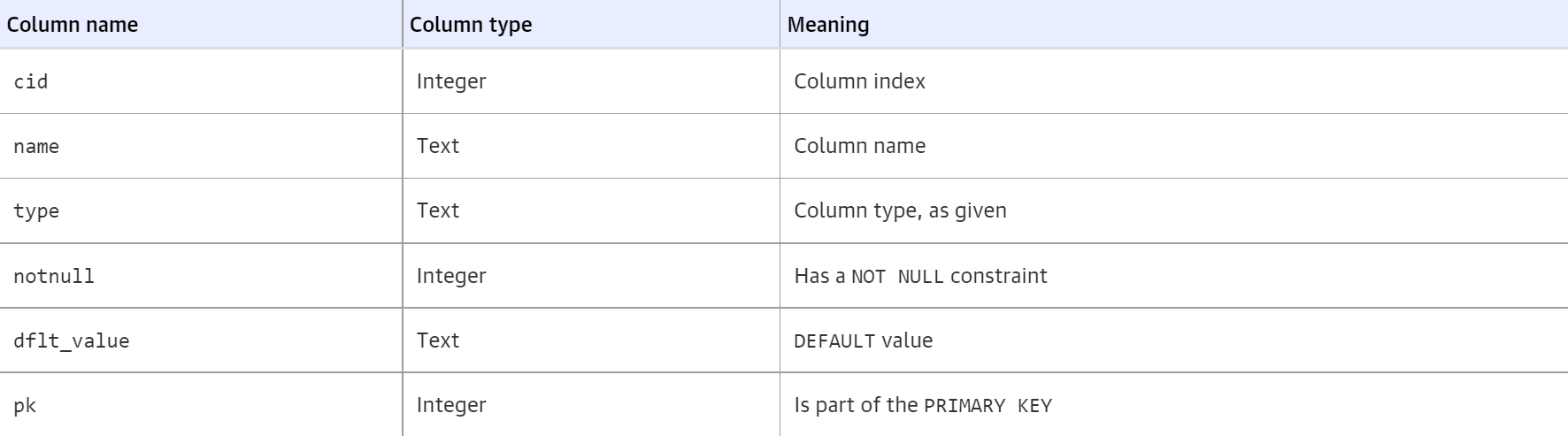The width and height of the screenshot is (1568, 436).
Task: Click the "Column name" meaning in the name row
Action: pos(859,146)
